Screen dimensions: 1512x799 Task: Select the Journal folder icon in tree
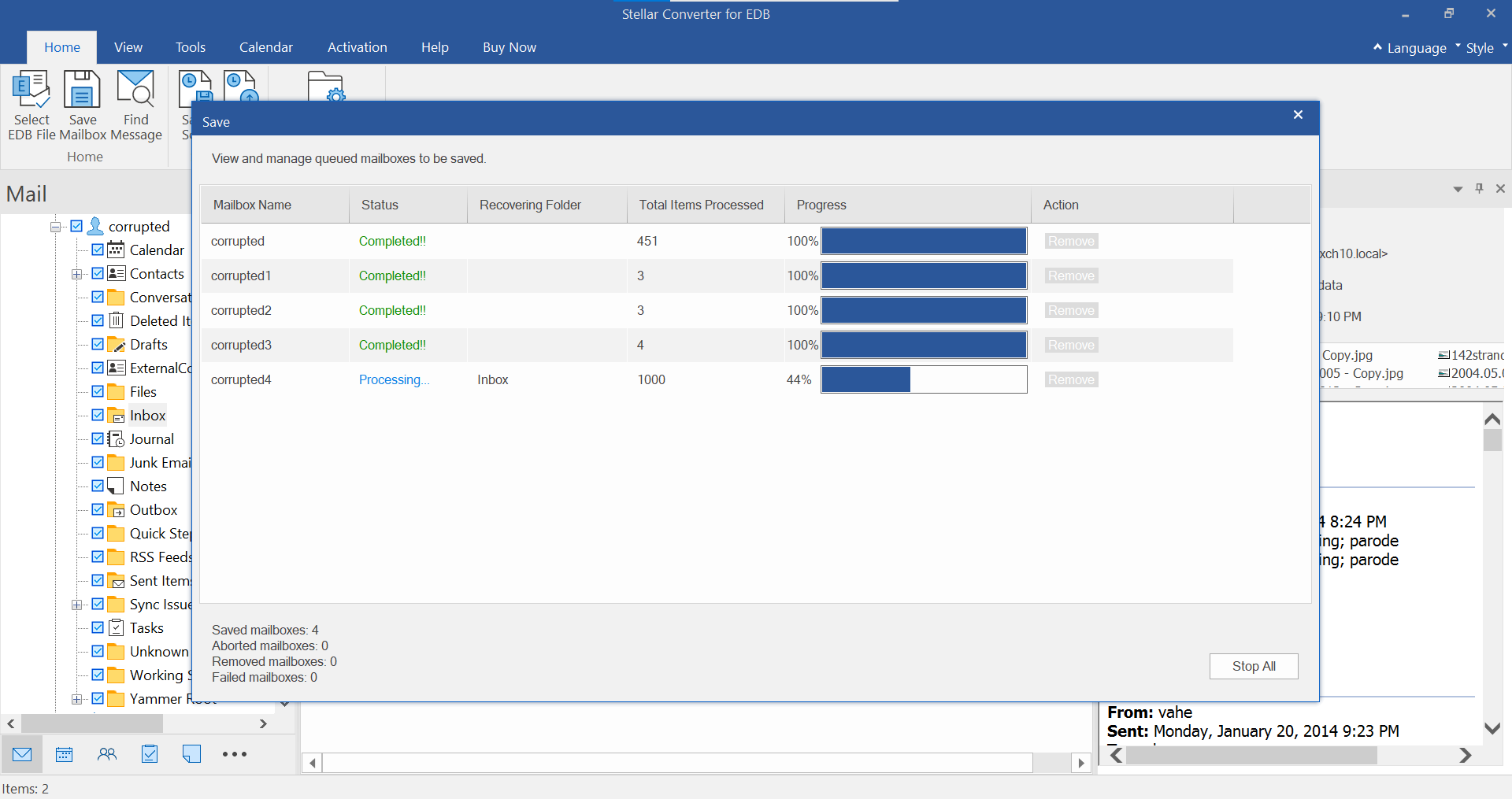point(116,439)
